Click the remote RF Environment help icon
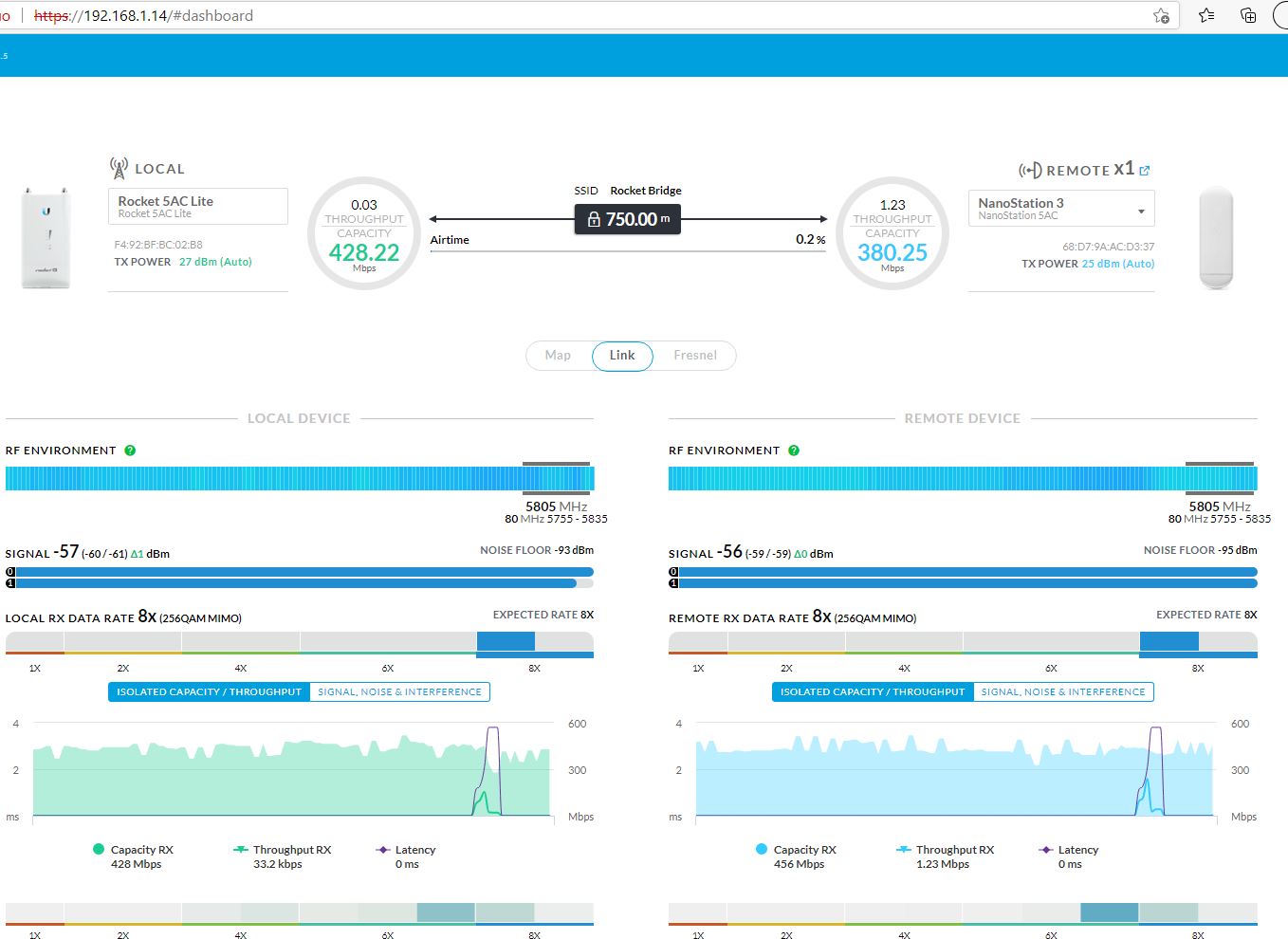1288x939 pixels. tap(794, 451)
